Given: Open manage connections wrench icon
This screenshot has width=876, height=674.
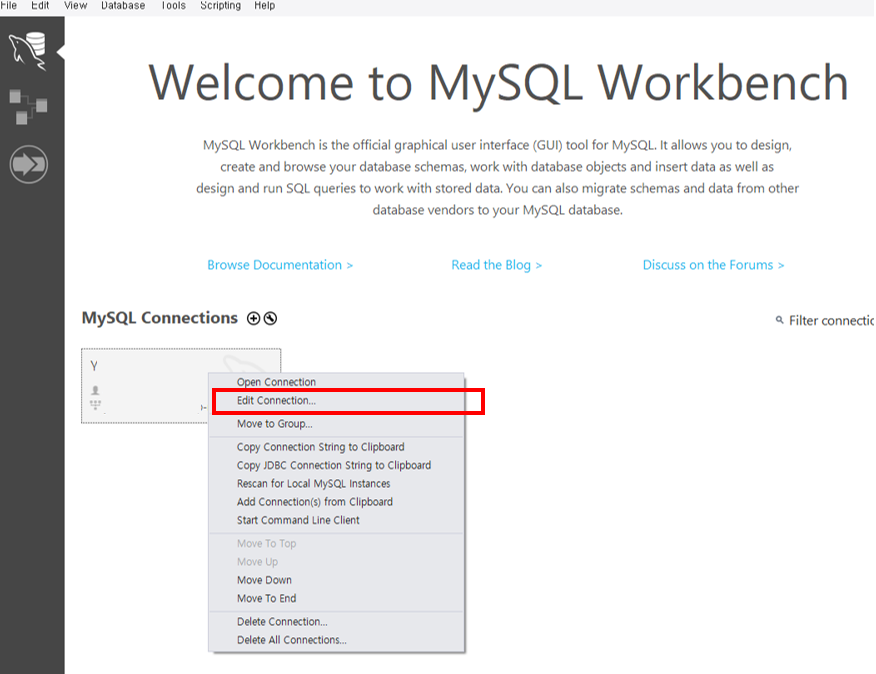Looking at the screenshot, I should (270, 319).
